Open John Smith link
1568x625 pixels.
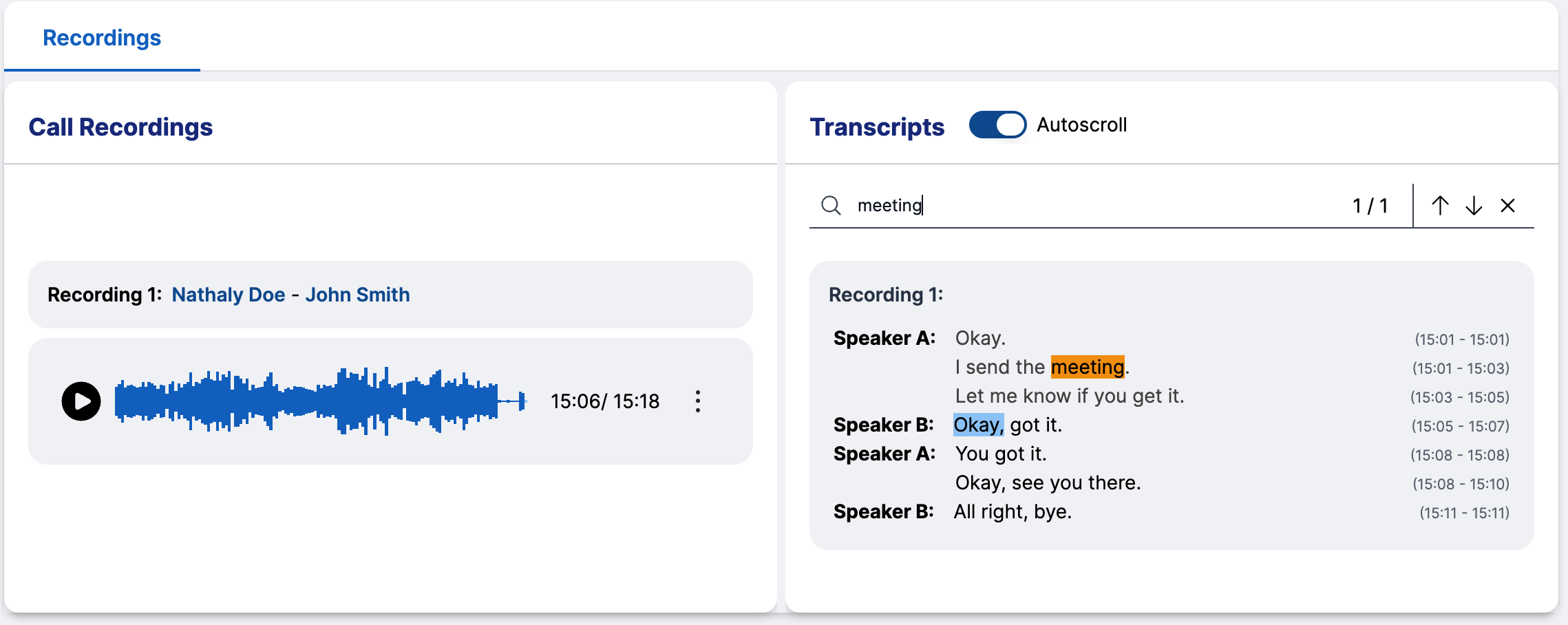357,295
